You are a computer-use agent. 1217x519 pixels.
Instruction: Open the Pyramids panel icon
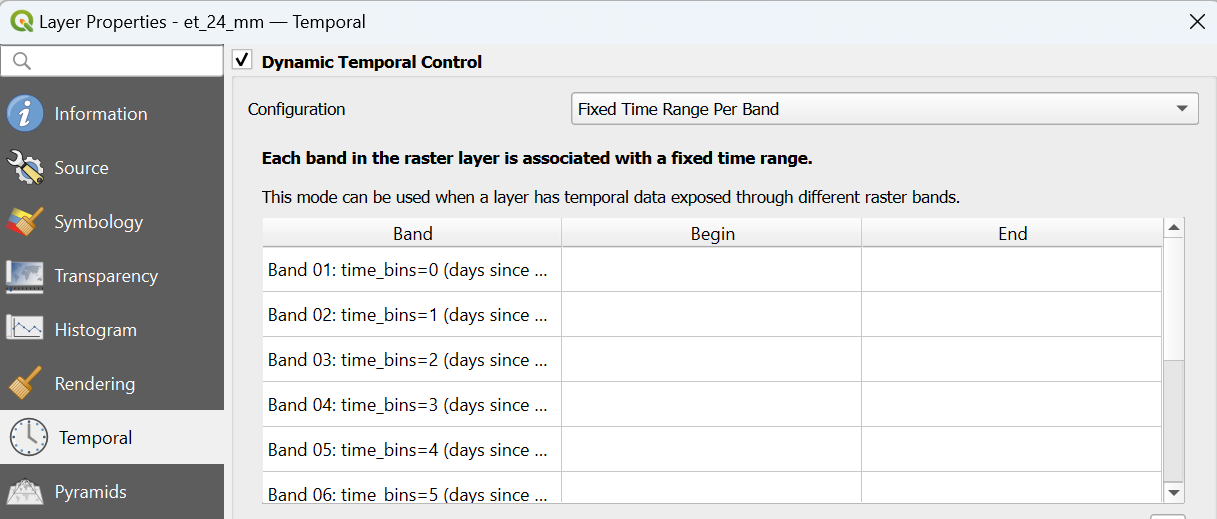(25, 492)
